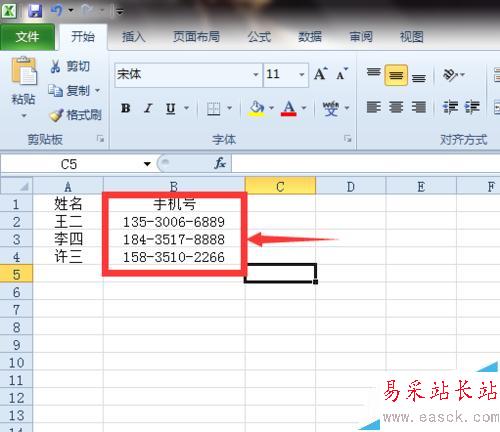This screenshot has width=500, height=432.
Task: Click the 格式刷 format painter
Action: pos(75,115)
